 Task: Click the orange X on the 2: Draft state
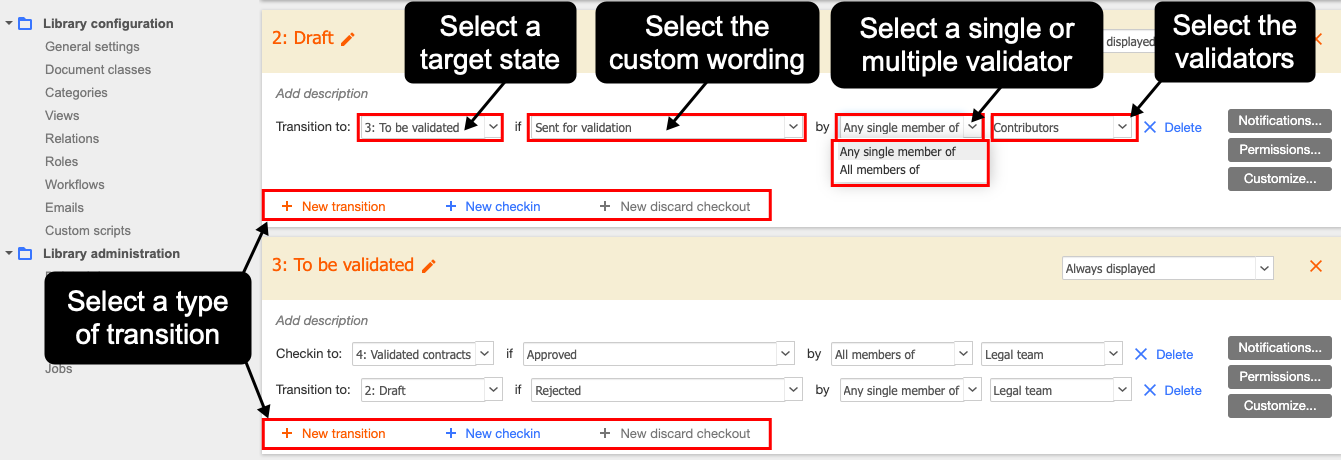[x=1317, y=40]
